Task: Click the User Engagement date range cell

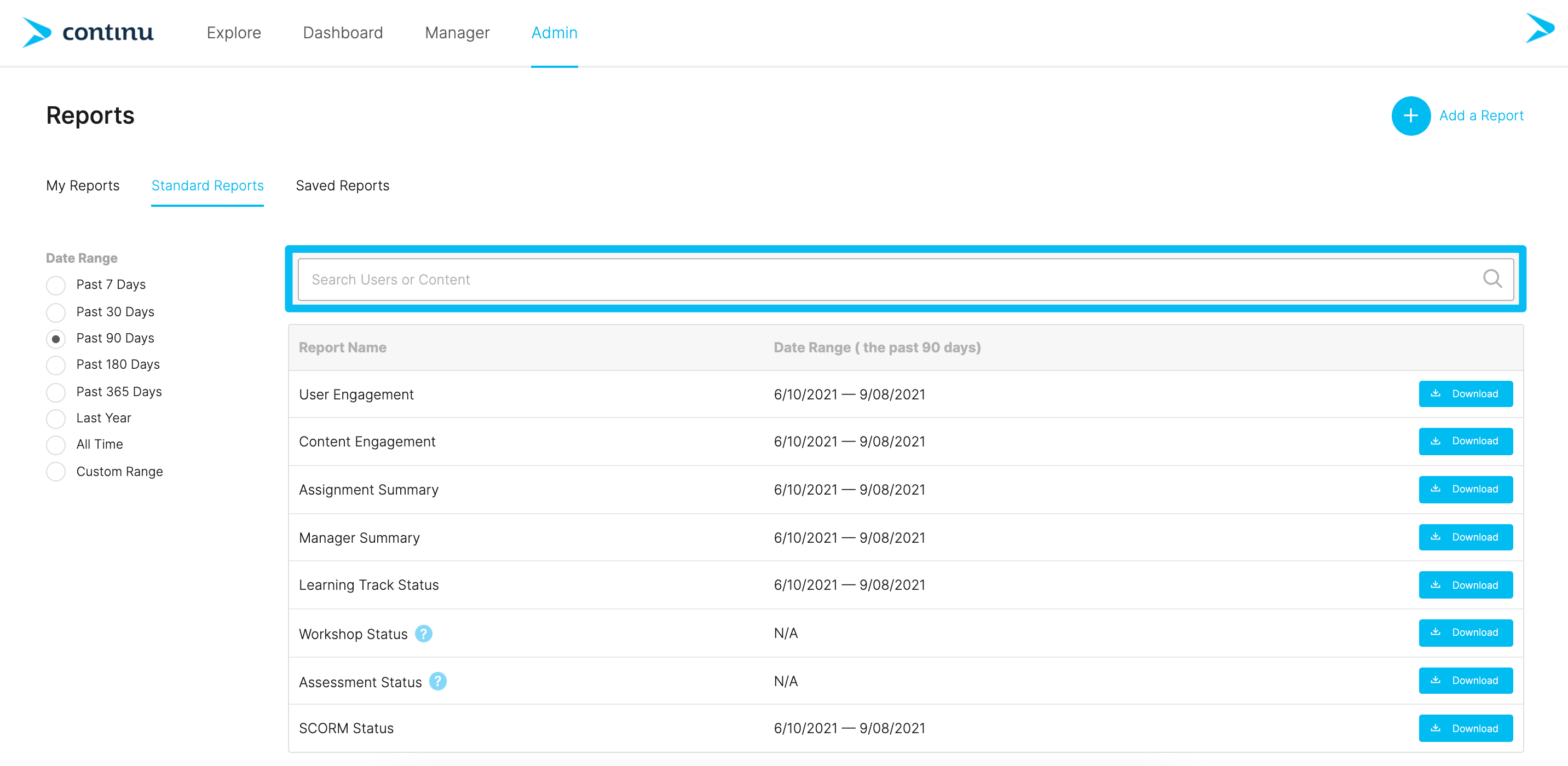Action: 849,394
